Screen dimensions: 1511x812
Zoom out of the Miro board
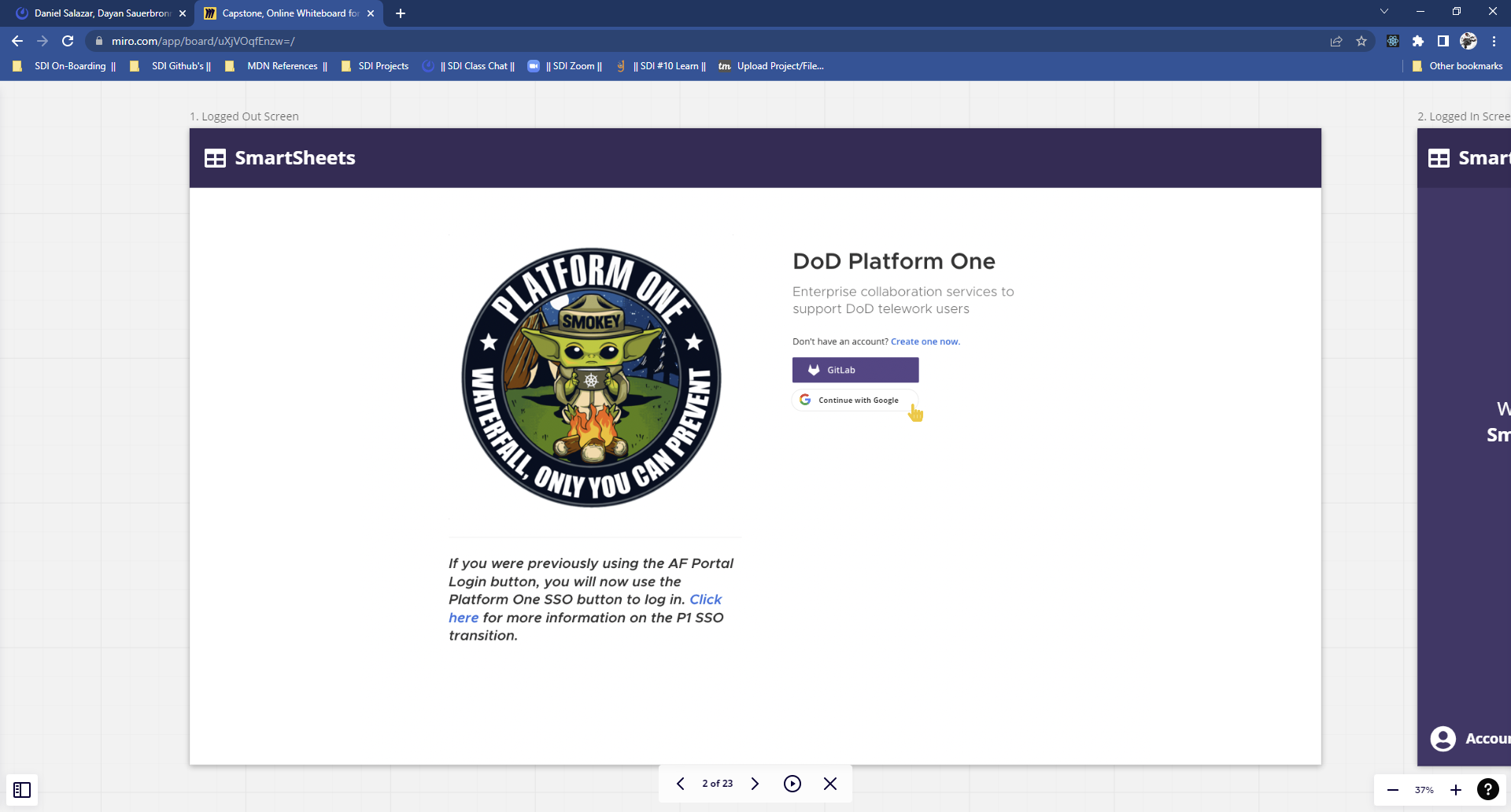click(1393, 790)
